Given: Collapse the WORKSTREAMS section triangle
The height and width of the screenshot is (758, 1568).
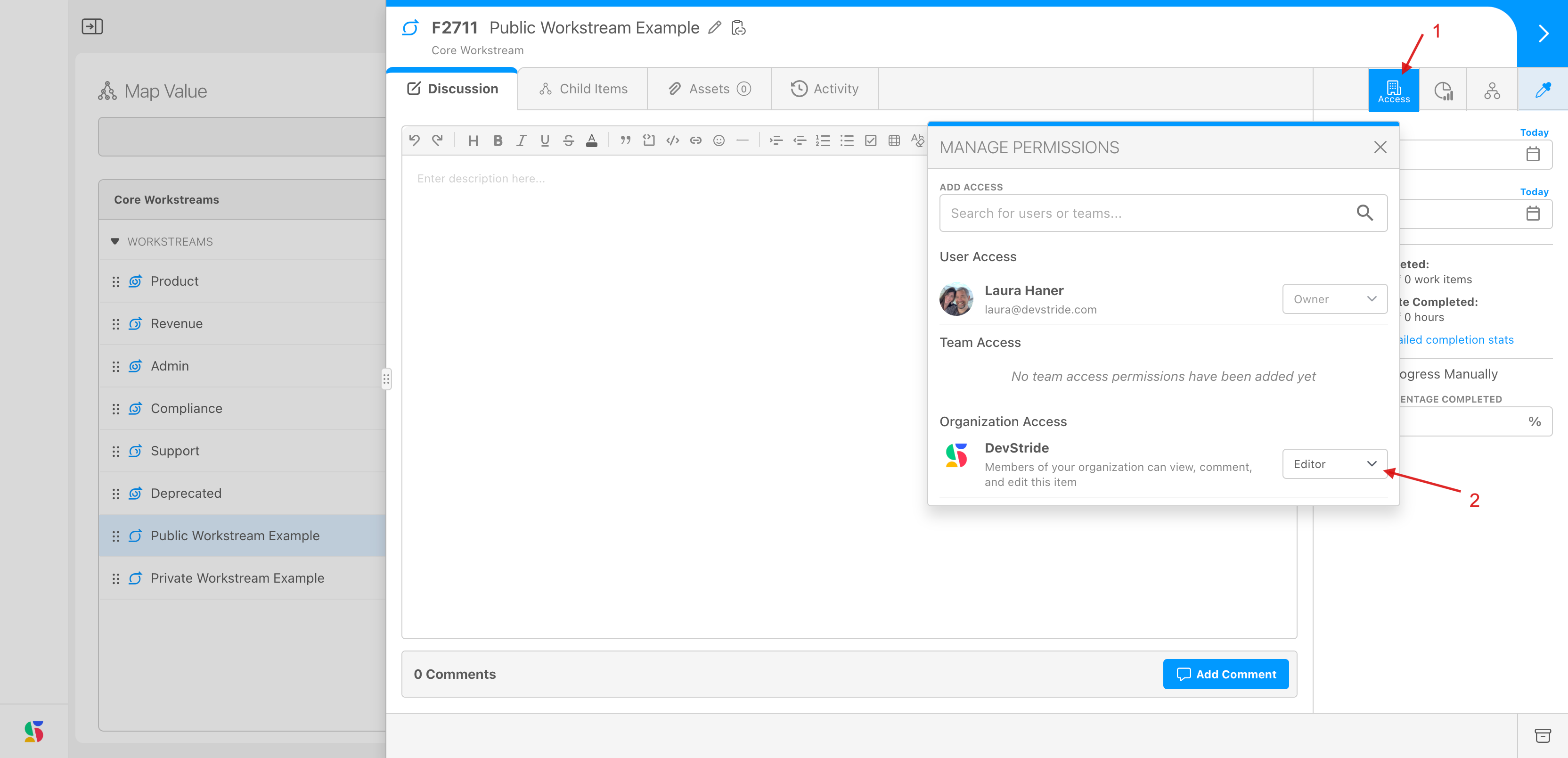Looking at the screenshot, I should point(114,241).
